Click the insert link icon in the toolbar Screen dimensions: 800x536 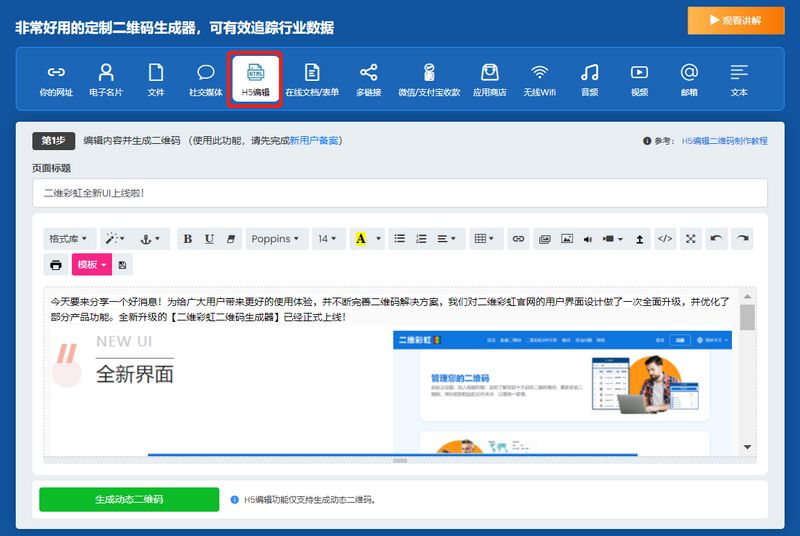point(518,239)
